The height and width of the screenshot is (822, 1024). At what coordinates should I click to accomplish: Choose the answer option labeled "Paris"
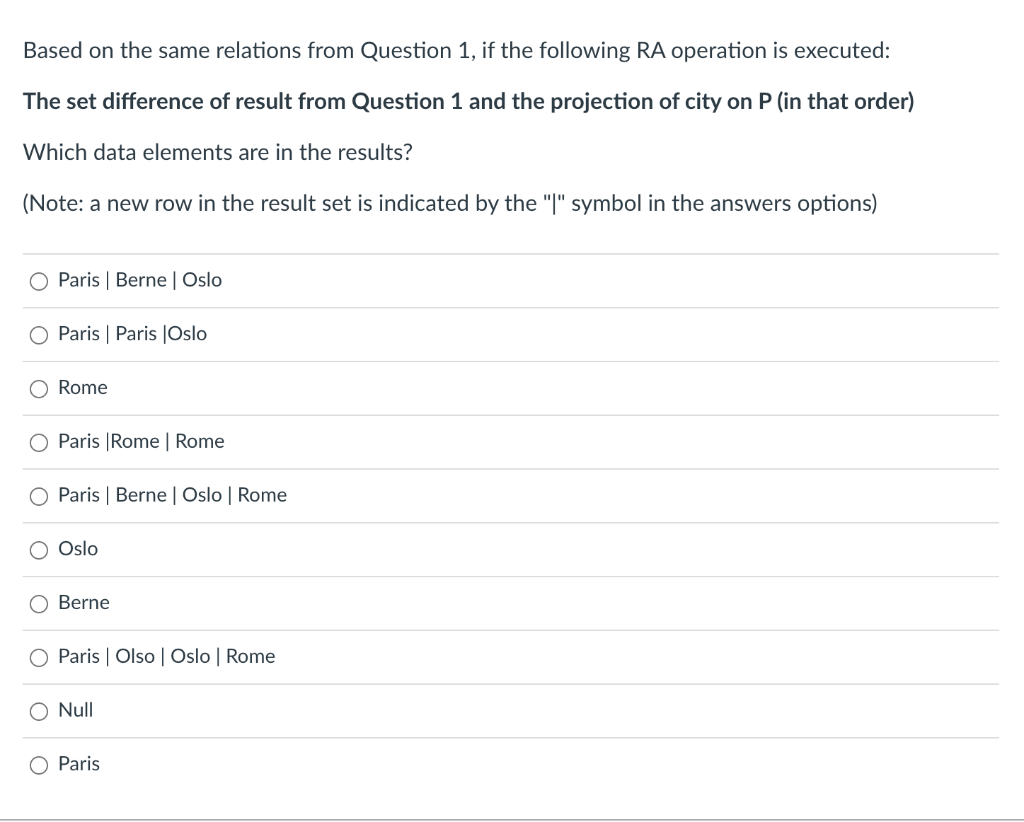(x=79, y=764)
